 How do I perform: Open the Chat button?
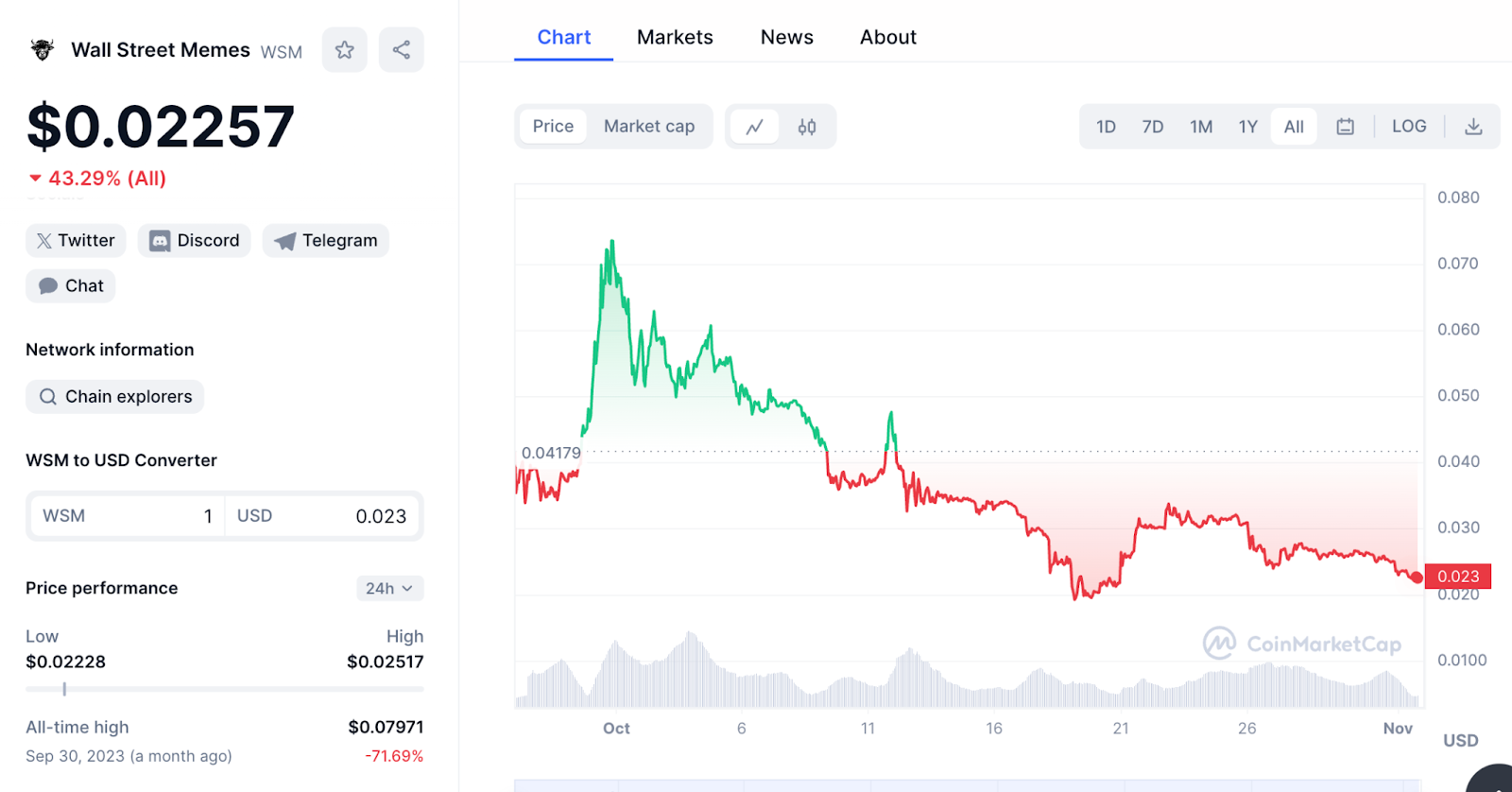point(71,286)
